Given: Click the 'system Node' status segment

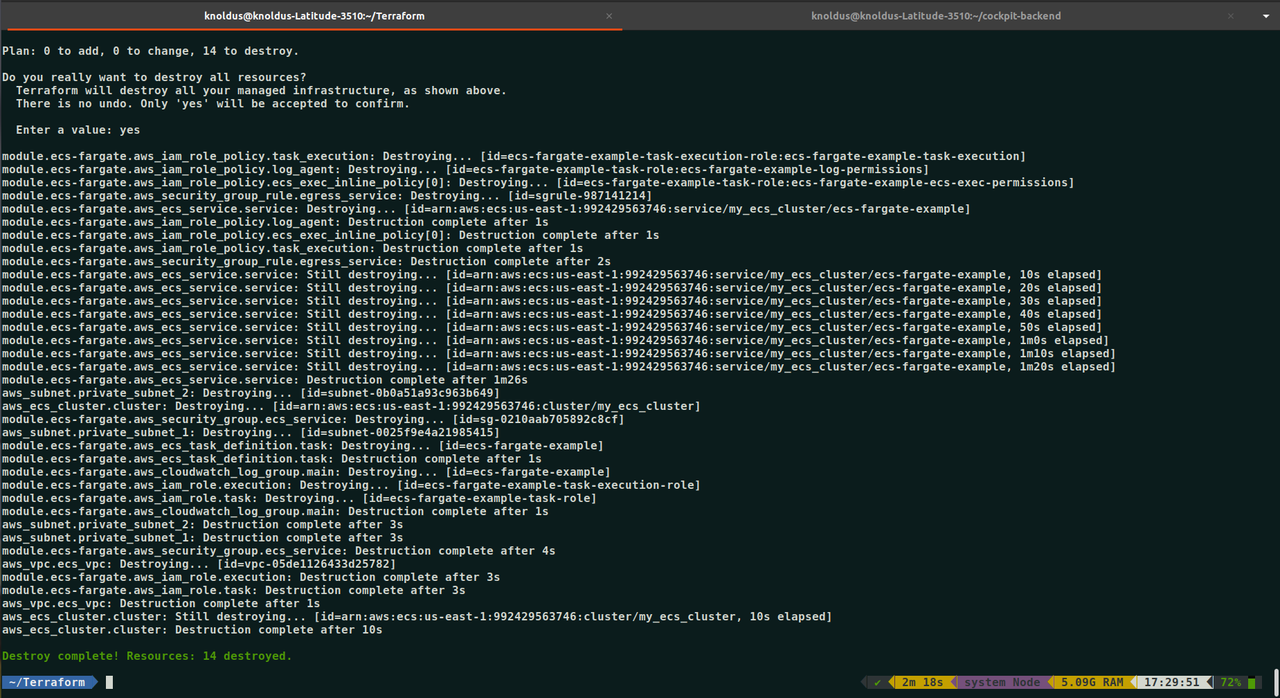Looking at the screenshot, I should point(1001,683).
